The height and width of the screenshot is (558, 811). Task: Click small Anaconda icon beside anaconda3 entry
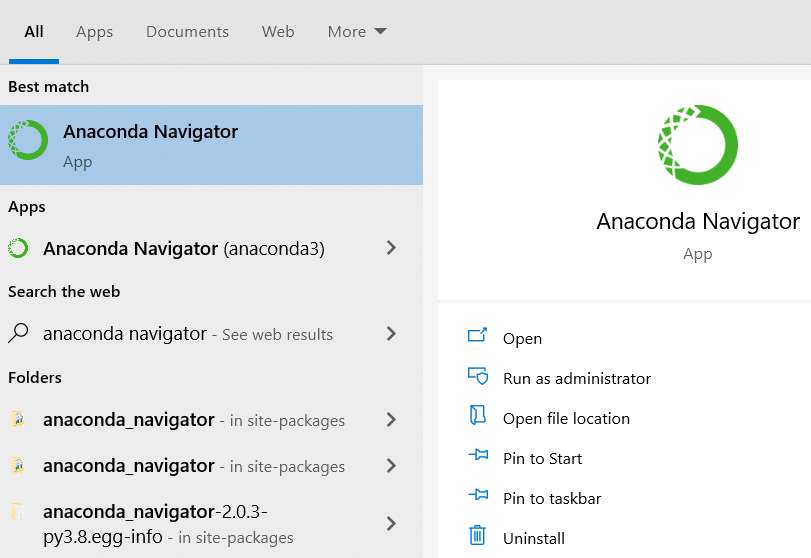18,248
